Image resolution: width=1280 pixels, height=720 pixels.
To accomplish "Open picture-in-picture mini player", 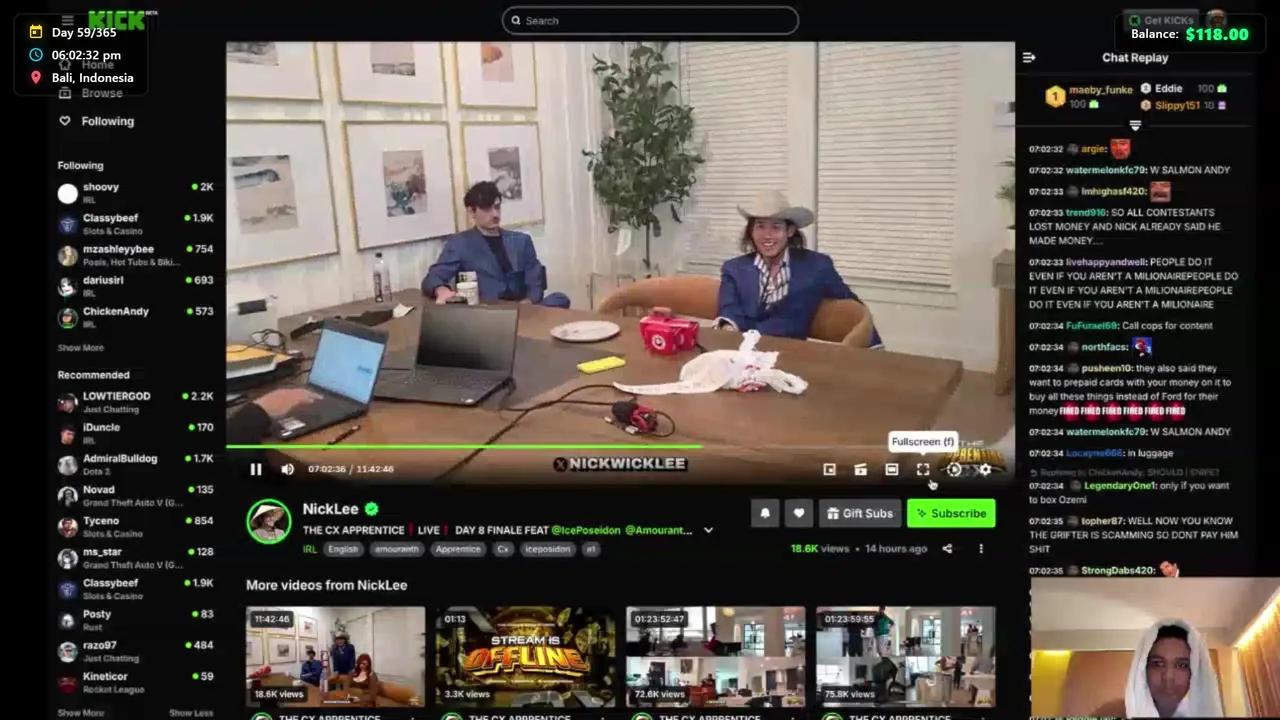I will pos(829,469).
